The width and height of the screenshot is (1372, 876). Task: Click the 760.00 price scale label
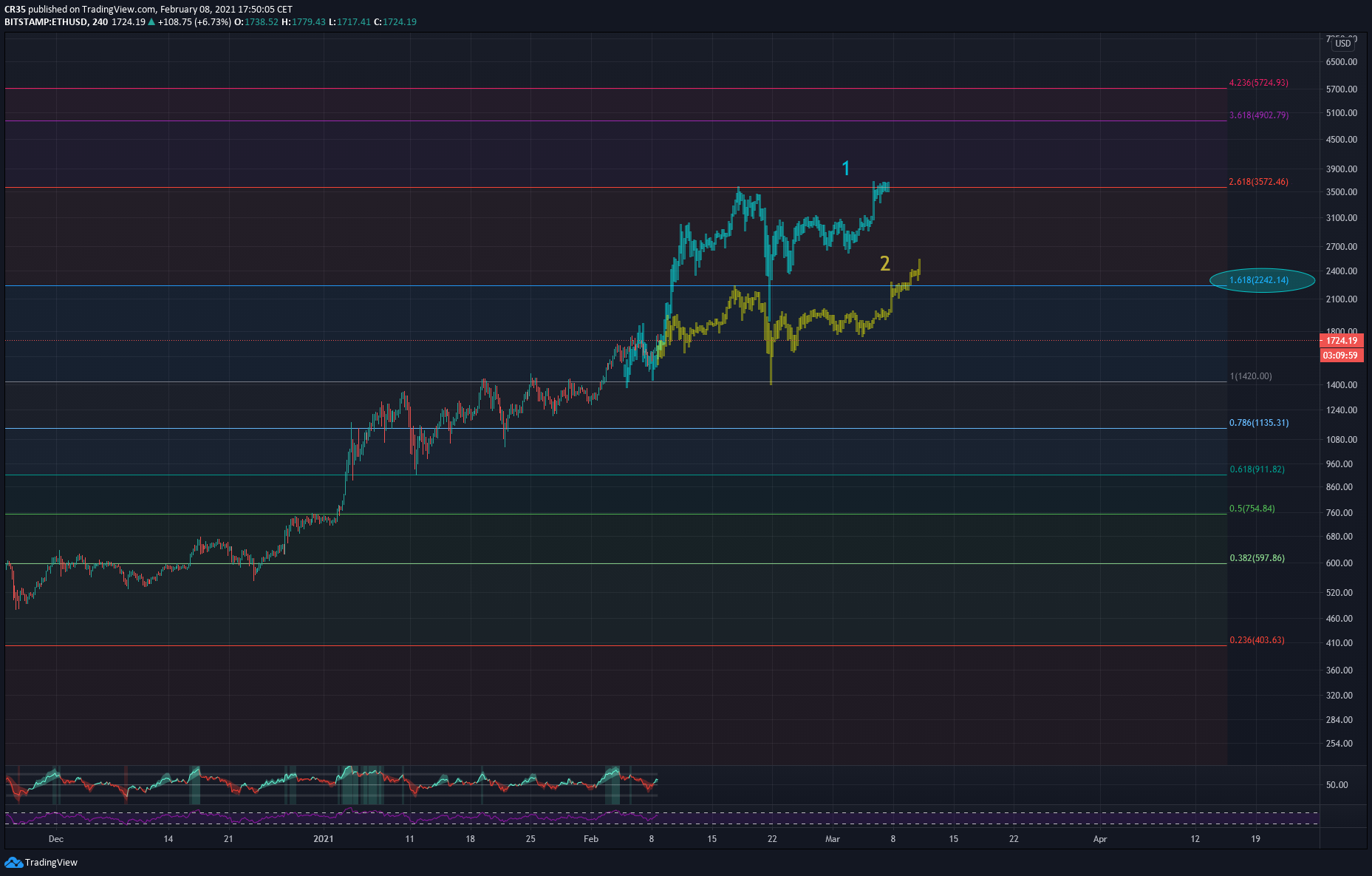1339,513
